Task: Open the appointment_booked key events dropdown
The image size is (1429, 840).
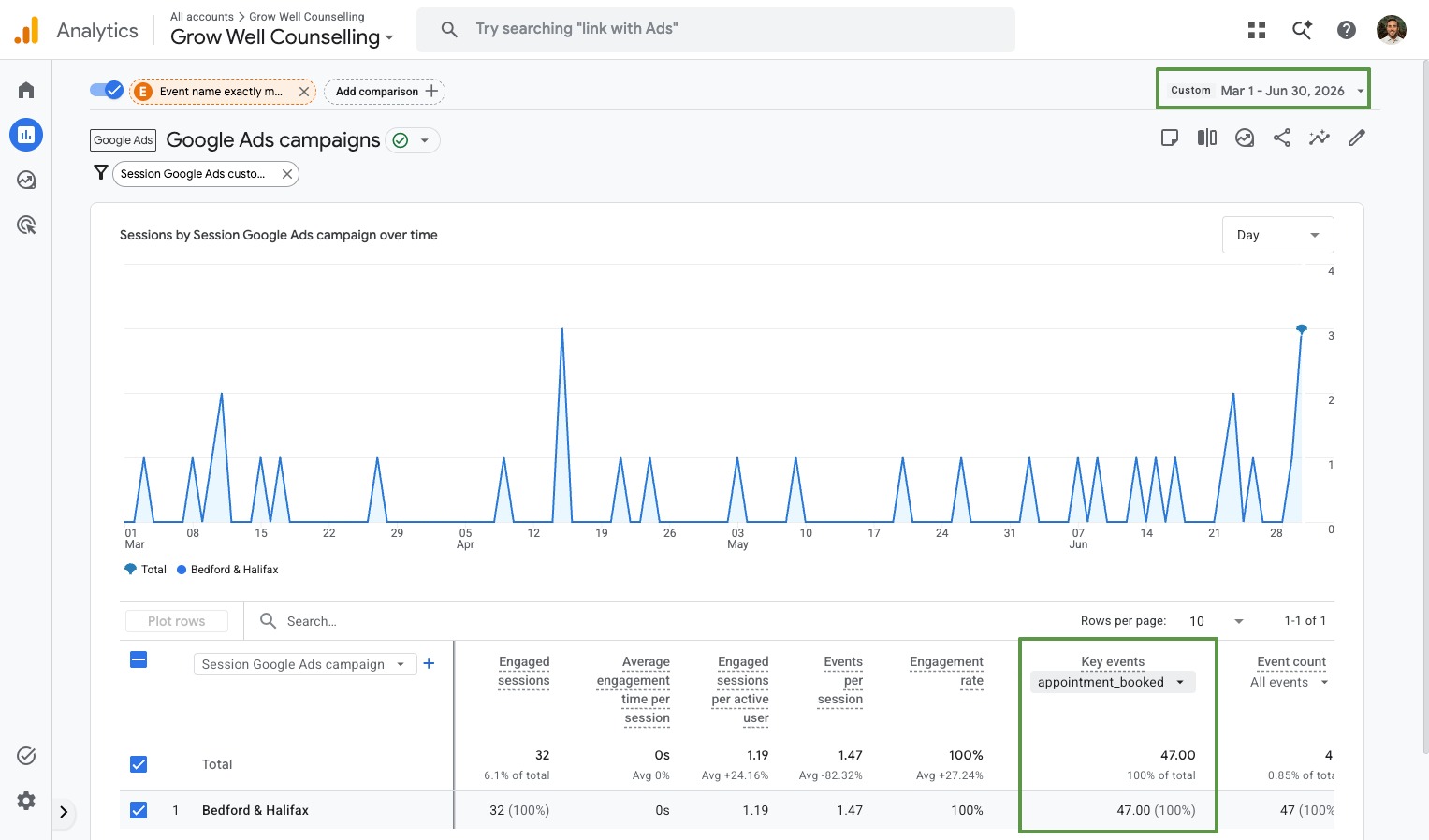Action: [1111, 682]
